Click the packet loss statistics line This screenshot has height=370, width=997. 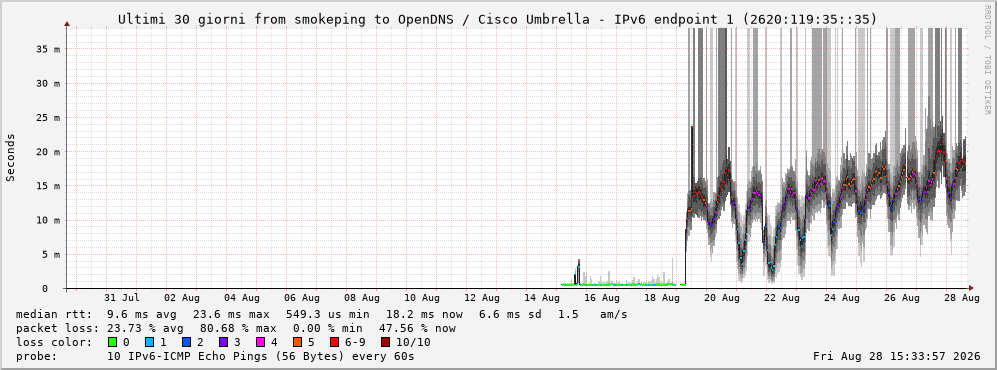(235, 329)
